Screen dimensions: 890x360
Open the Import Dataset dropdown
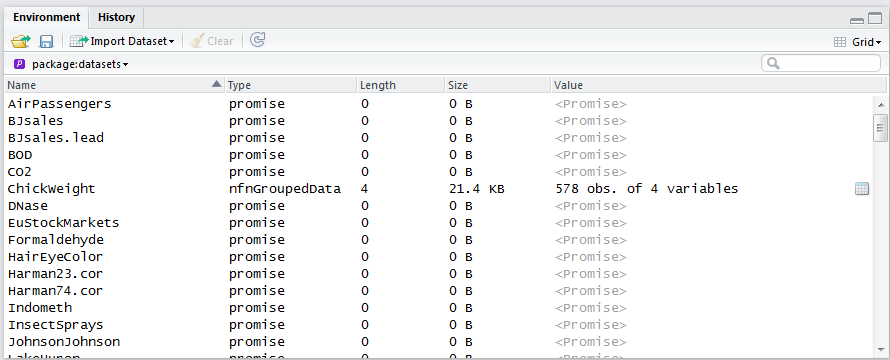[122, 41]
